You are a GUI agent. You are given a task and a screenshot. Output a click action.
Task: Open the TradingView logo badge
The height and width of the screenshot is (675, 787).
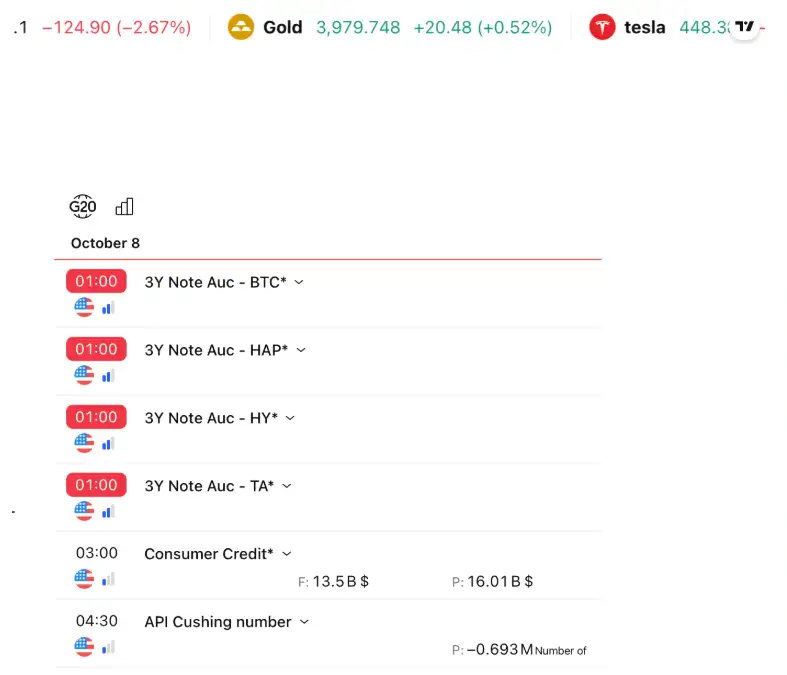coord(744,27)
